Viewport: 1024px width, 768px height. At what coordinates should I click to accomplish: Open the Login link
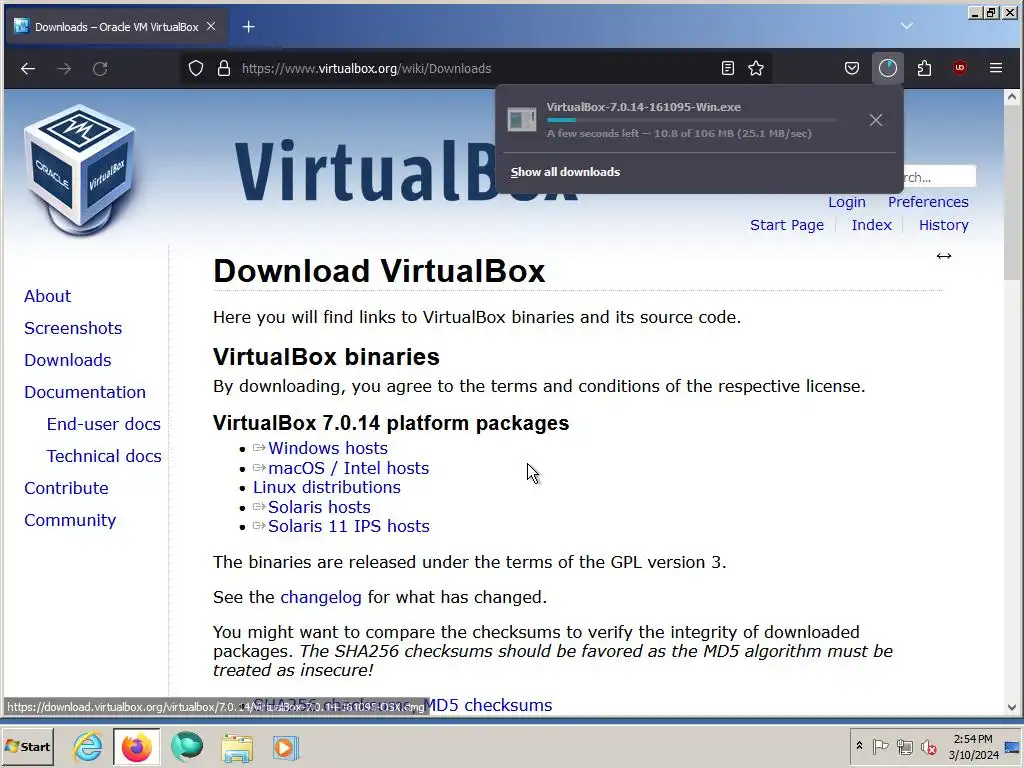847,202
